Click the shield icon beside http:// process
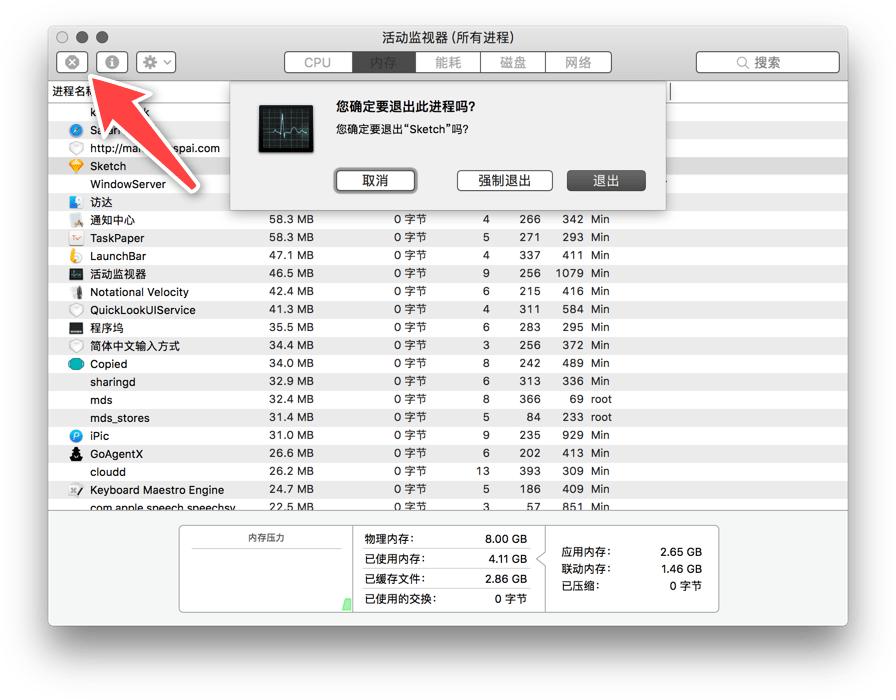Viewport: 896px width, 700px height. 76,148
